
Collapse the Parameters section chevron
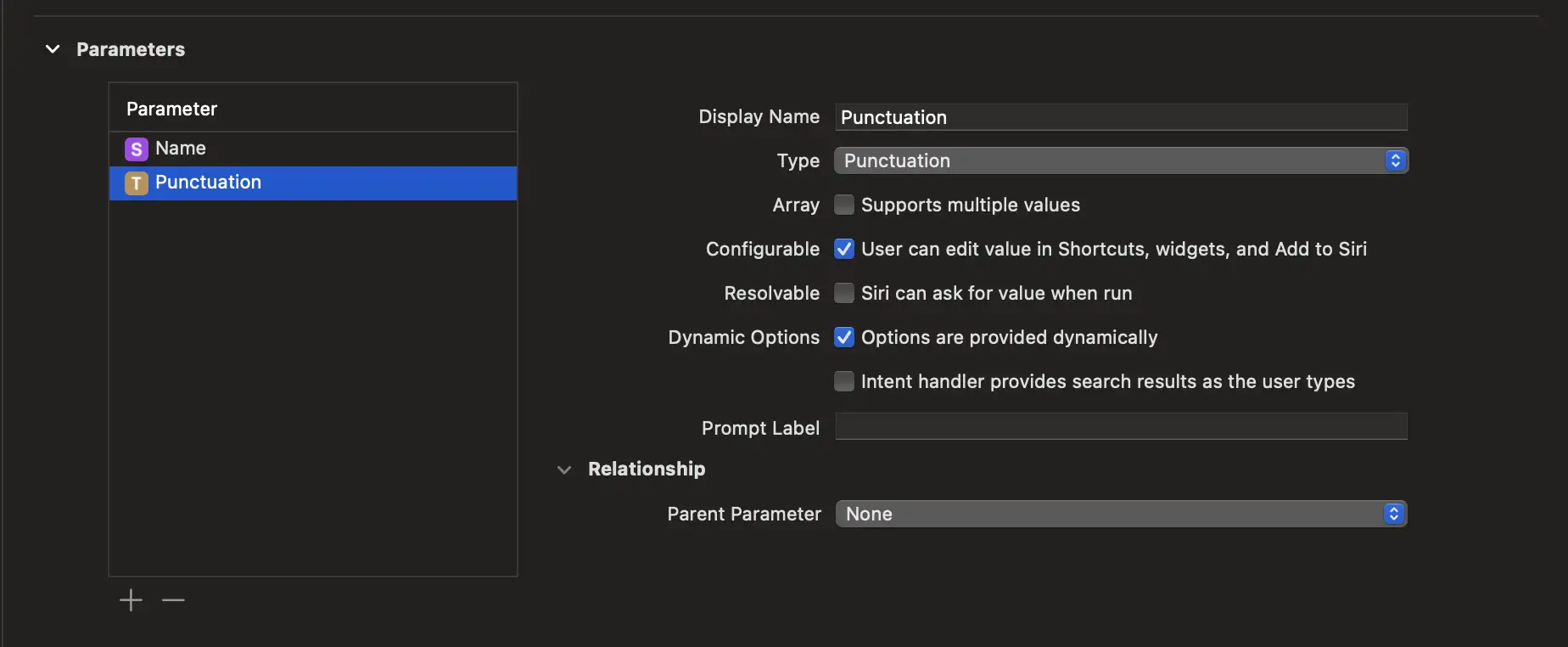point(53,49)
